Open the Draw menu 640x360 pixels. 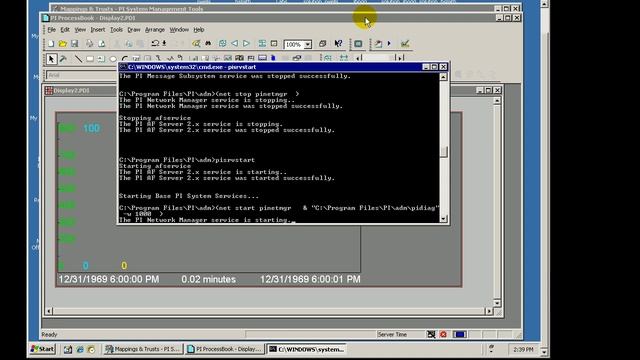134,30
